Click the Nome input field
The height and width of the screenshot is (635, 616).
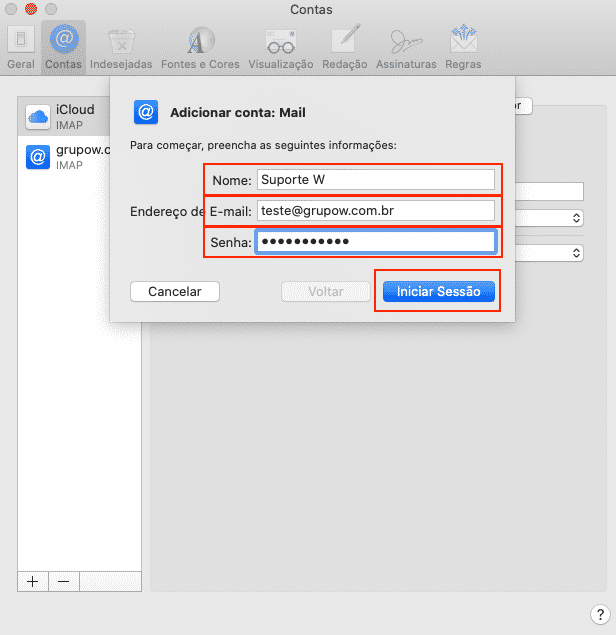[x=375, y=179]
